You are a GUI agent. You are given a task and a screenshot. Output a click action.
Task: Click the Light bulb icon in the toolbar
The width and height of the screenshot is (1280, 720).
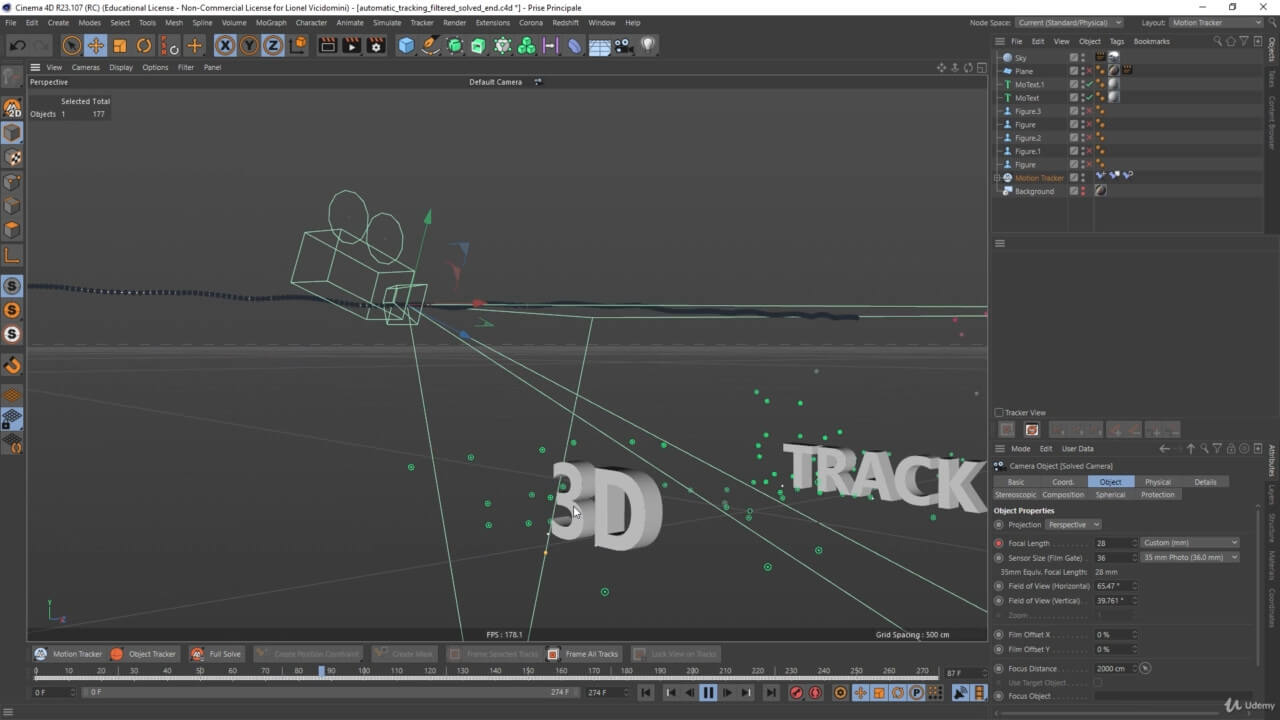click(x=648, y=45)
